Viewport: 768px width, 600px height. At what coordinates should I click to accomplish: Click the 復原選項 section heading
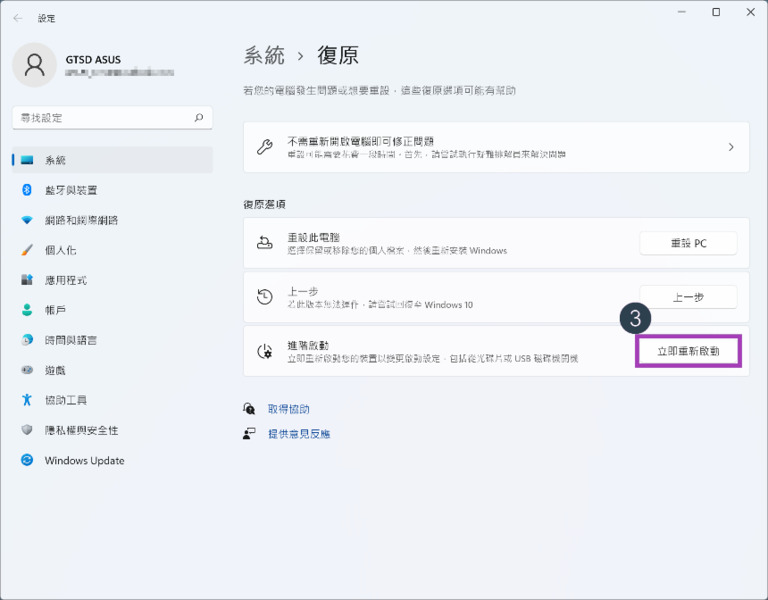pos(264,204)
